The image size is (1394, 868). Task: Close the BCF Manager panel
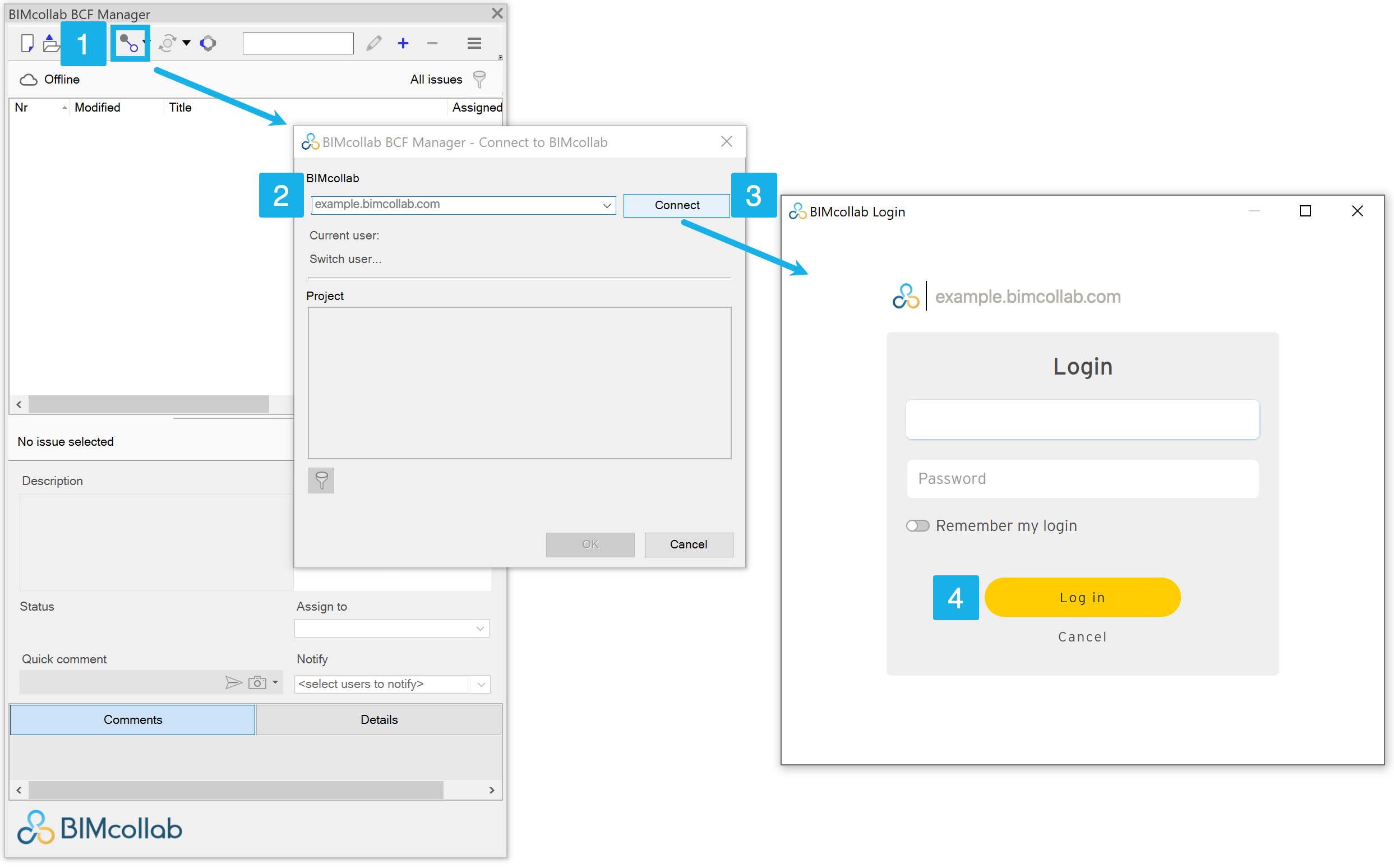pos(497,13)
